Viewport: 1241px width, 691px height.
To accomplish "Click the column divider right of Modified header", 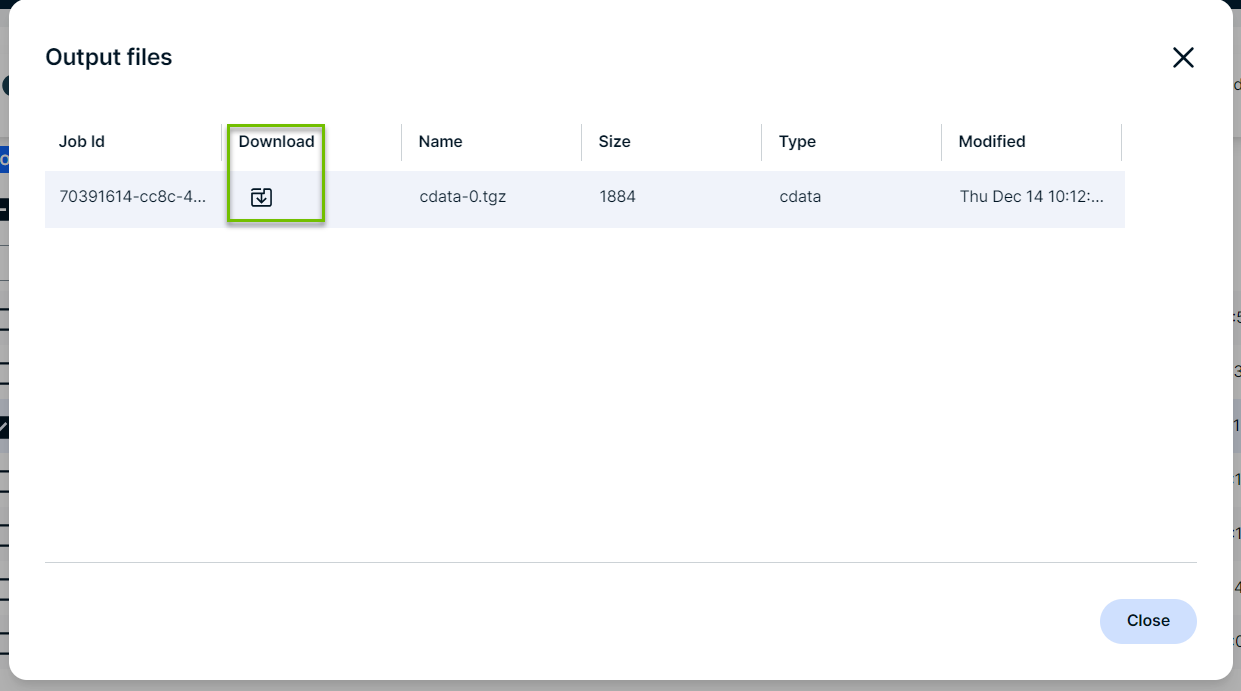I will [1121, 142].
